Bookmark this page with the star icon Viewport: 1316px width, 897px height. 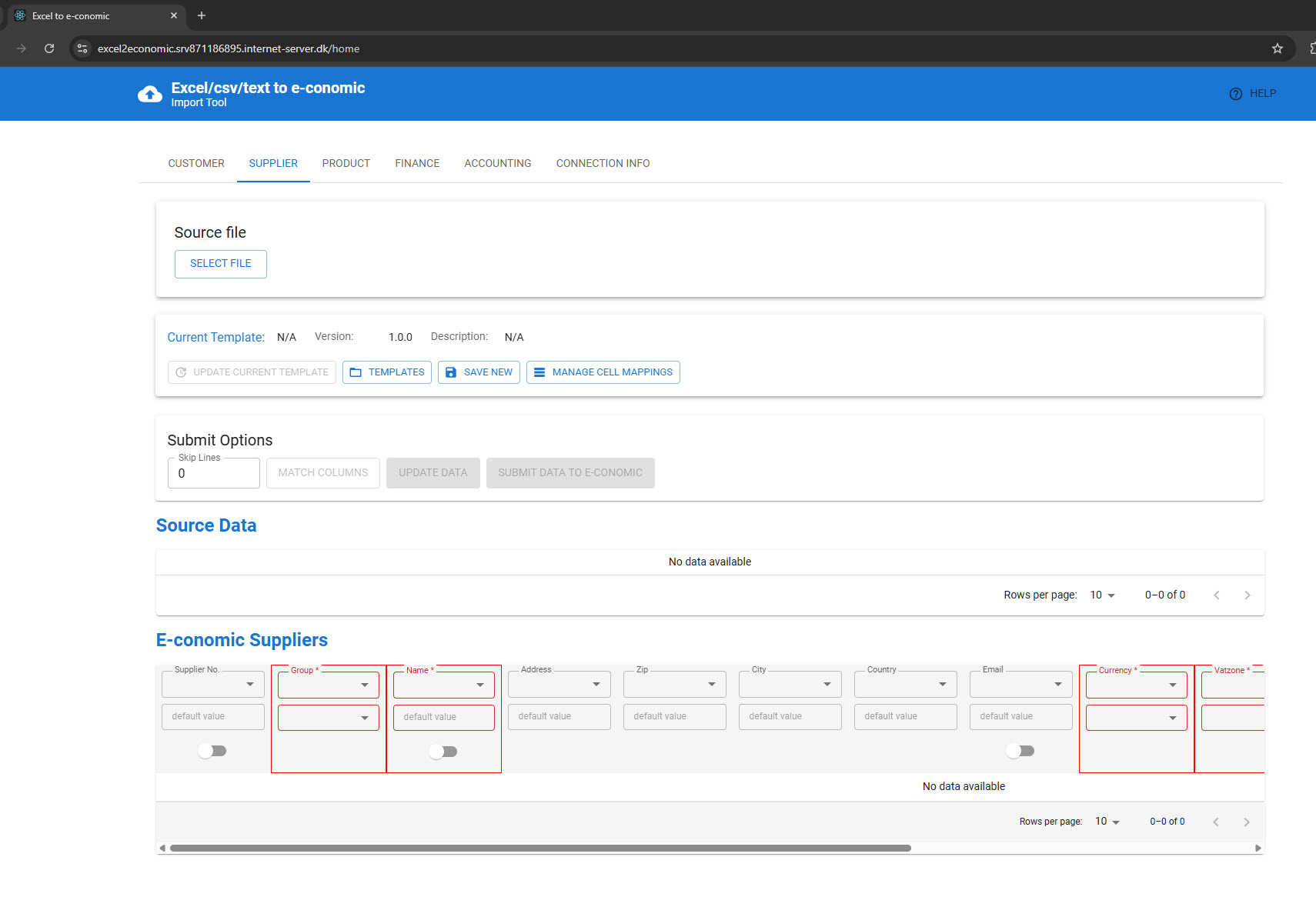1278,48
